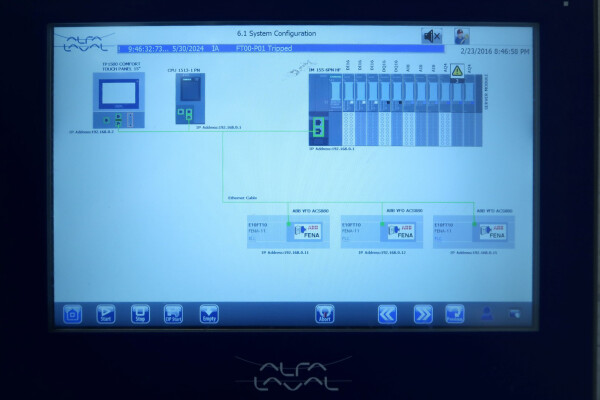Select the CPU 1513-1 PN module
The image size is (600, 400).
point(190,98)
